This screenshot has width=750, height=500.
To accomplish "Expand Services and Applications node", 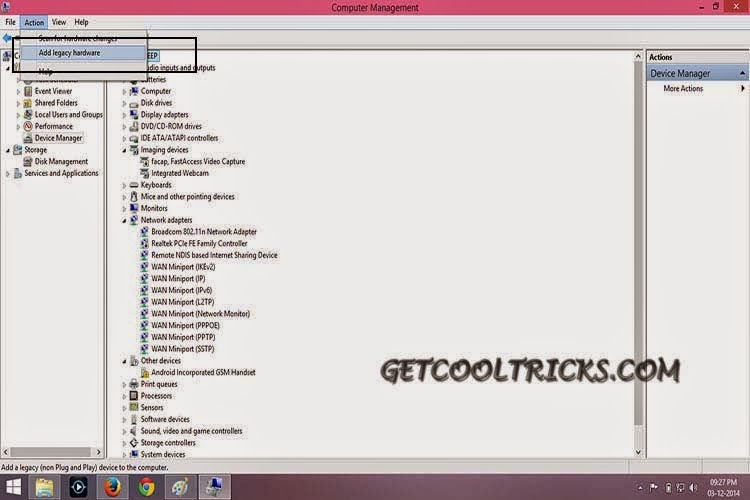I will [8, 174].
